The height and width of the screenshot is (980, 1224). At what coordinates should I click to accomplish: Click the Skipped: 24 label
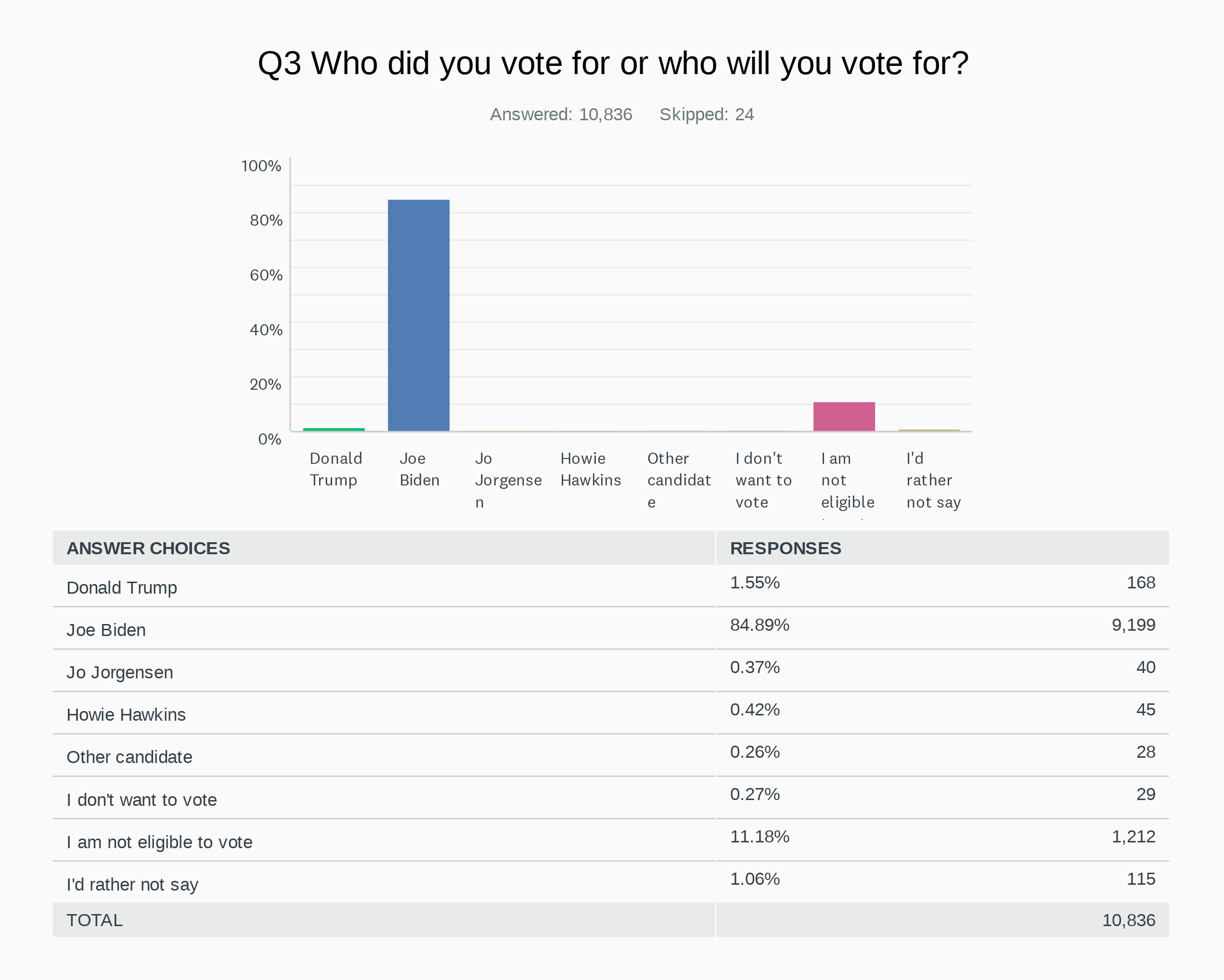coord(706,115)
